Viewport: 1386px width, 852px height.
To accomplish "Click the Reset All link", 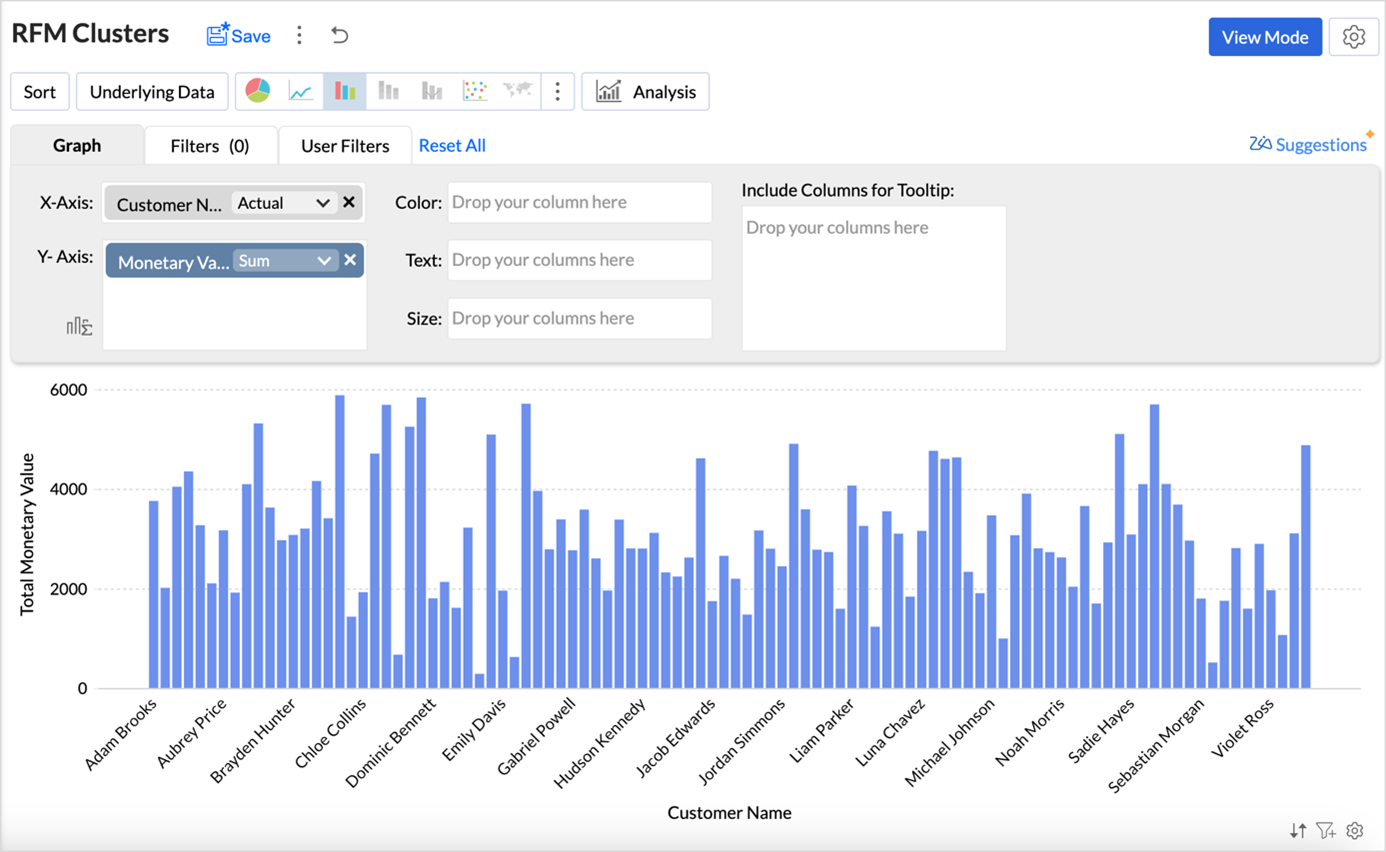I will click(x=452, y=145).
